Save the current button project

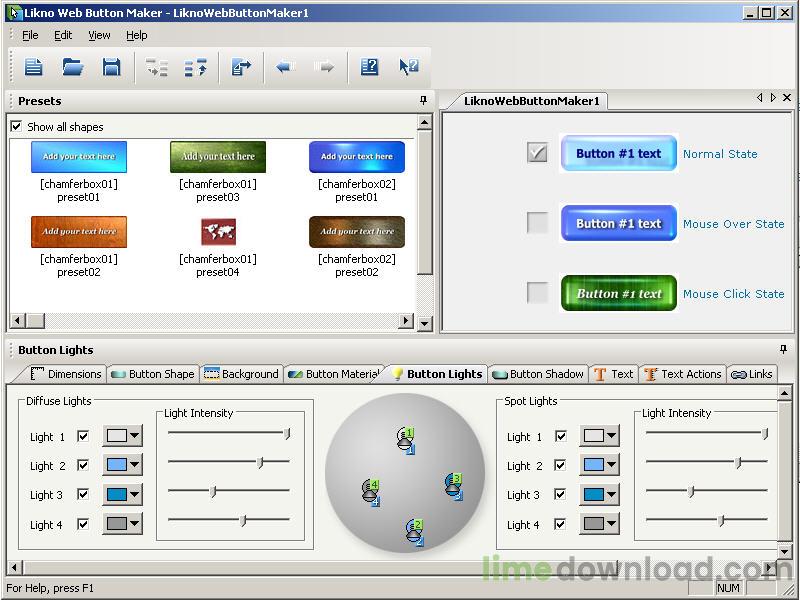(112, 67)
